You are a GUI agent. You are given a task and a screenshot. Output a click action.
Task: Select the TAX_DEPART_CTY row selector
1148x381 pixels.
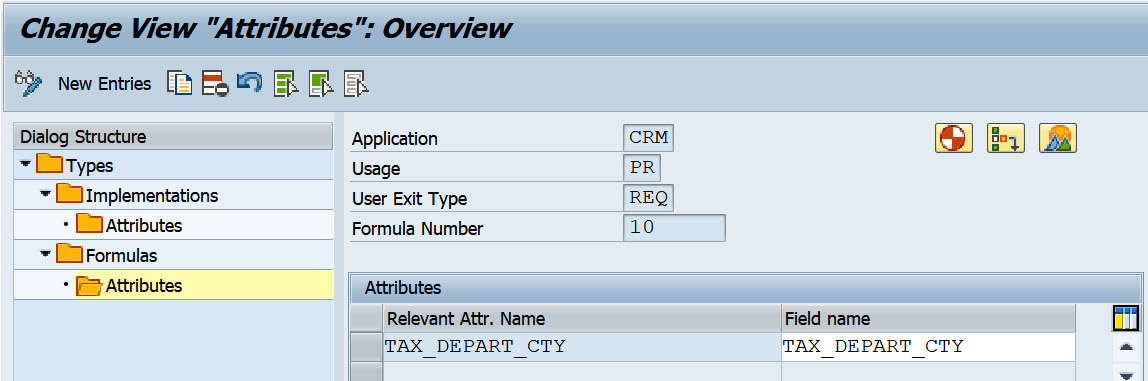coord(366,347)
